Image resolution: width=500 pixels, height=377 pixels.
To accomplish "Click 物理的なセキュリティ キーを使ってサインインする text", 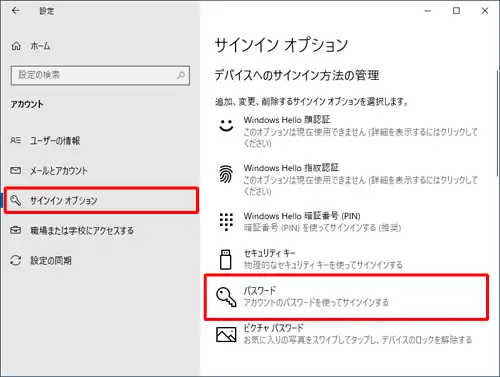I will 323,265.
